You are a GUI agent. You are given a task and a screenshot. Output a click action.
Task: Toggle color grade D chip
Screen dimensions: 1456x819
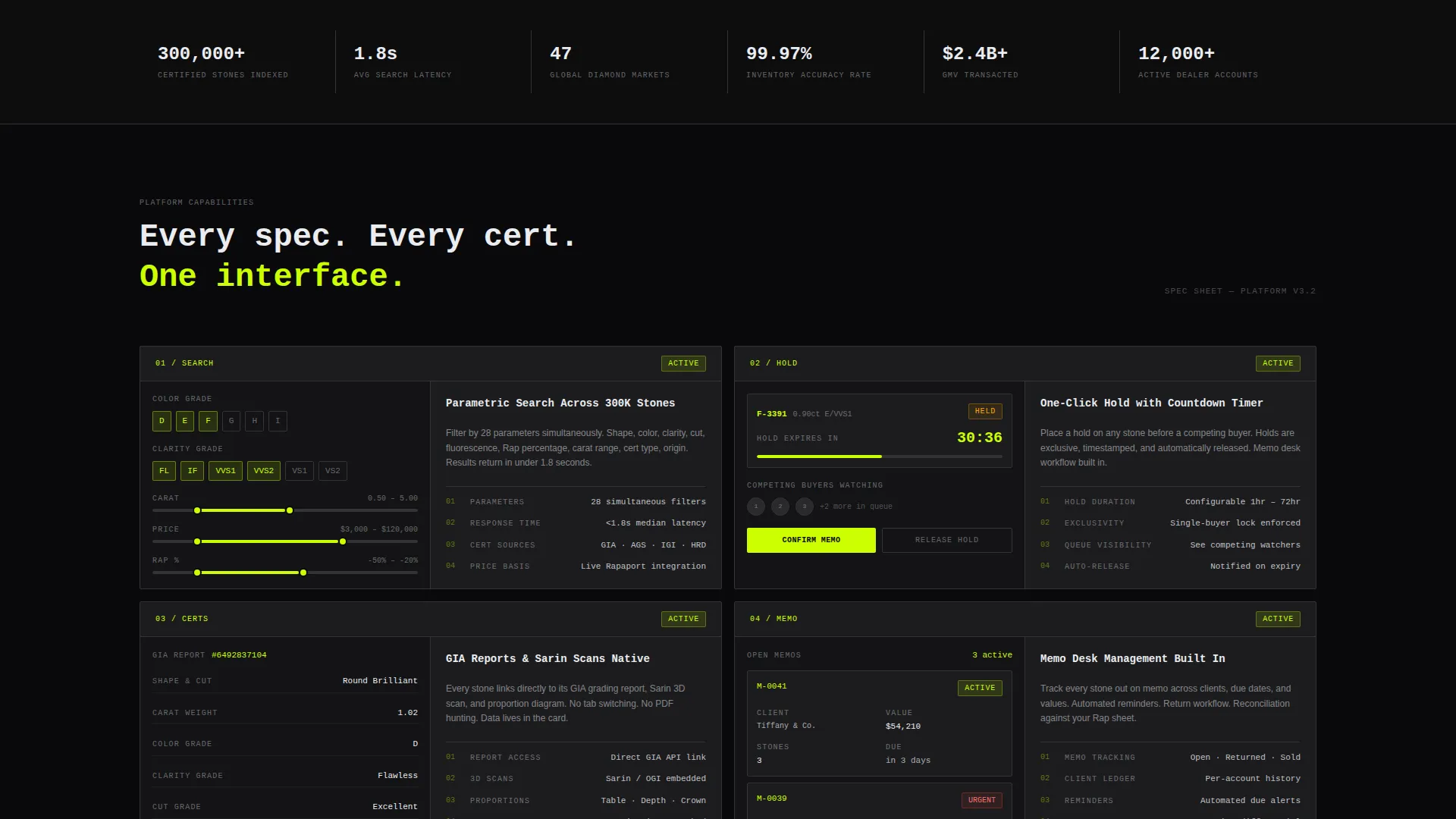pos(162,421)
